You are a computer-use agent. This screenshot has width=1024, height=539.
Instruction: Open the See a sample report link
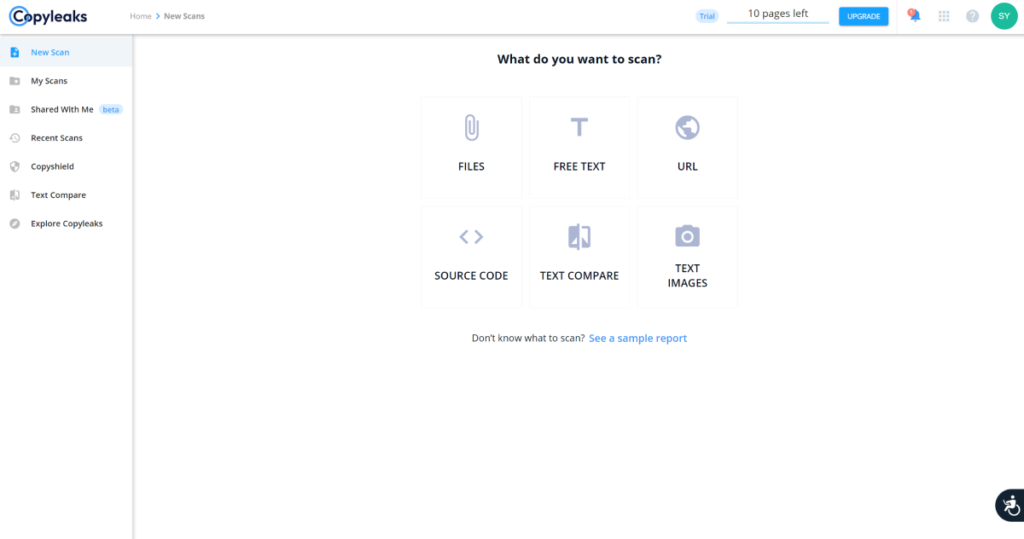[x=637, y=338]
